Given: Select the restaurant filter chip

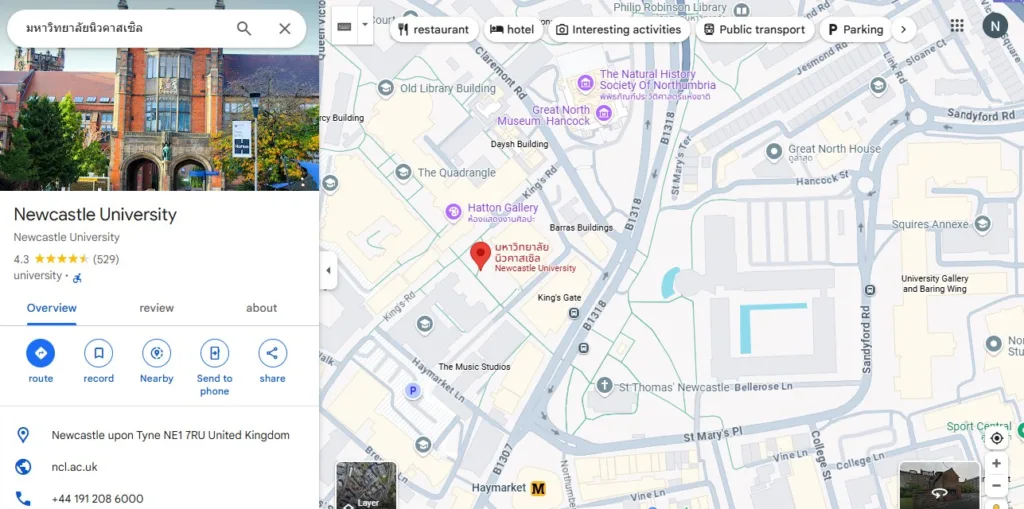Looking at the screenshot, I should point(433,30).
